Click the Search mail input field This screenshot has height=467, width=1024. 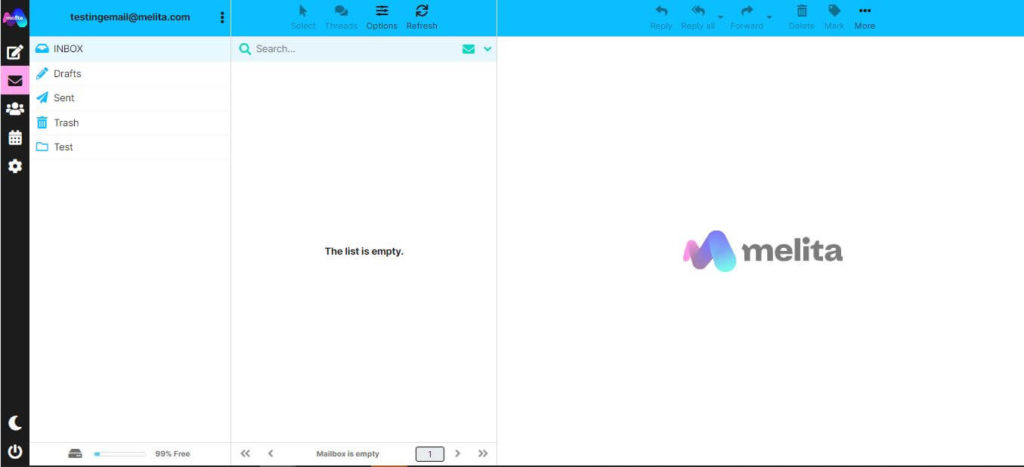click(350, 49)
